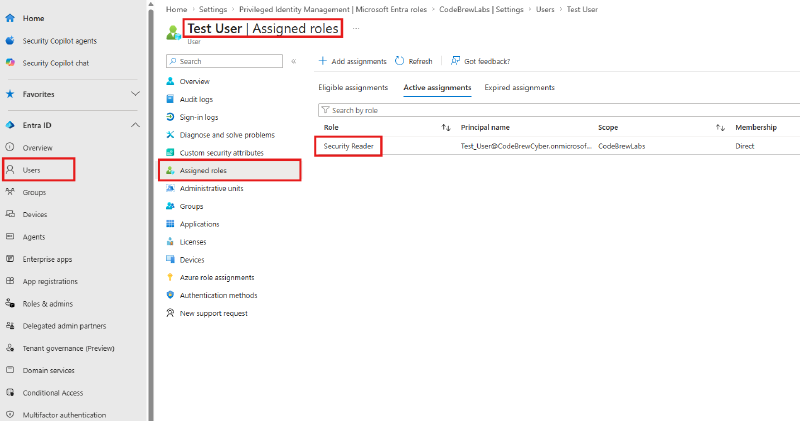800x421 pixels.
Task: Click the Direct membership cell
Action: coord(744,146)
